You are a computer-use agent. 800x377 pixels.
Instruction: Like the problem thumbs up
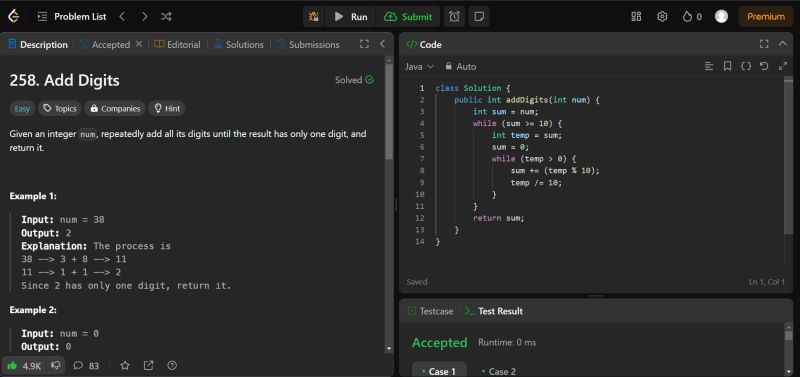[24, 365]
